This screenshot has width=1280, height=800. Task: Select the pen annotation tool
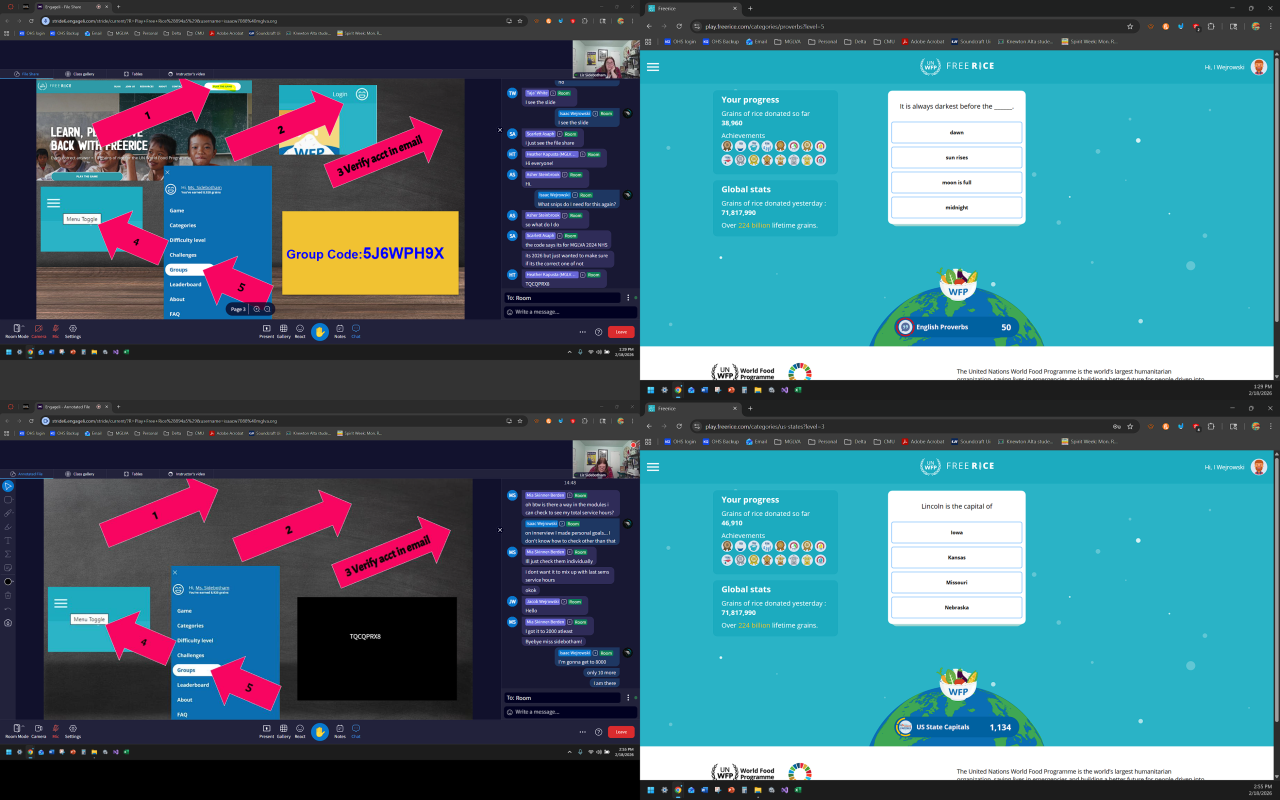pyautogui.click(x=8, y=513)
